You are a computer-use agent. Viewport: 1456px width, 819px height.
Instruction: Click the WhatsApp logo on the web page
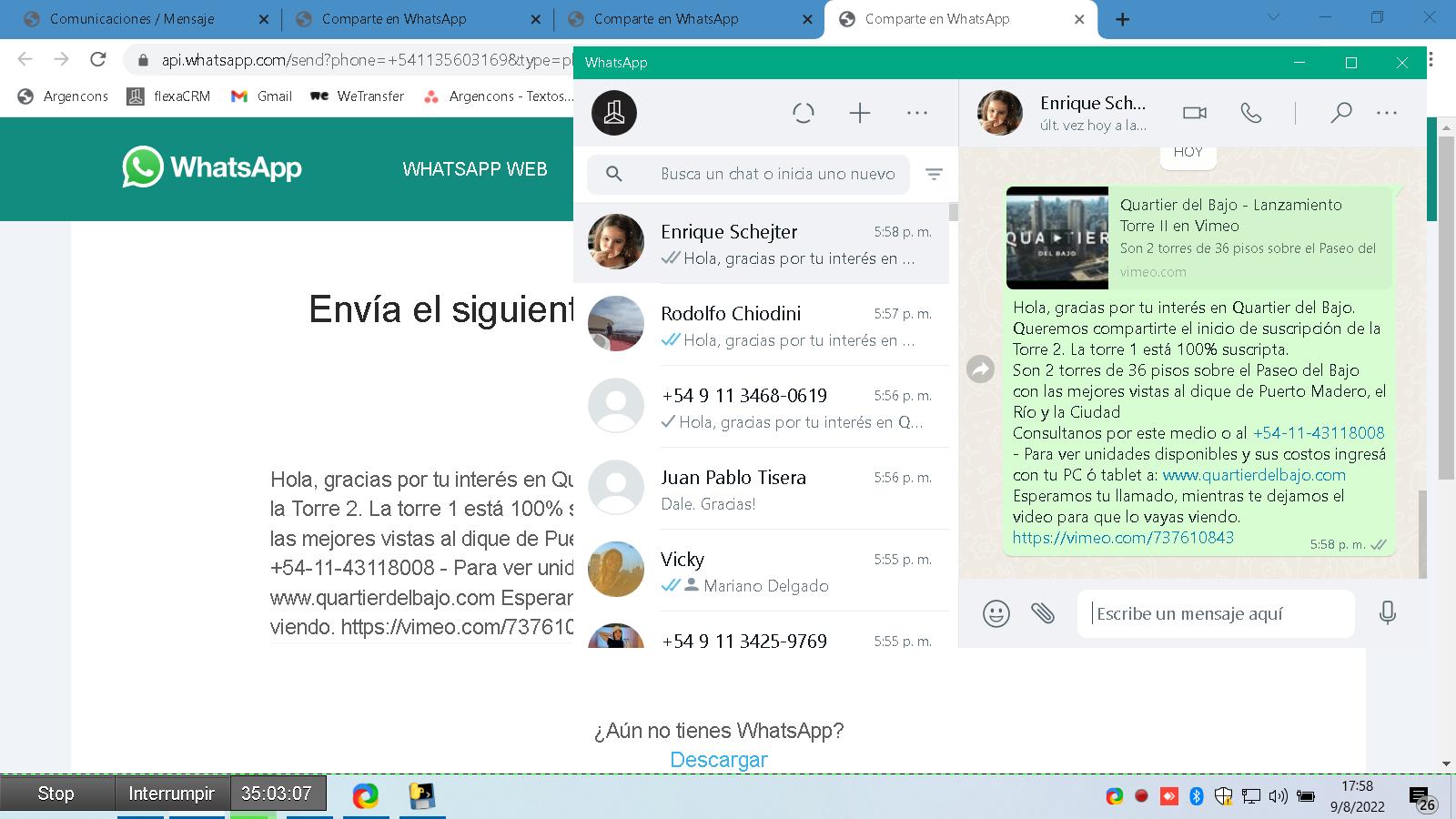pyautogui.click(x=212, y=167)
